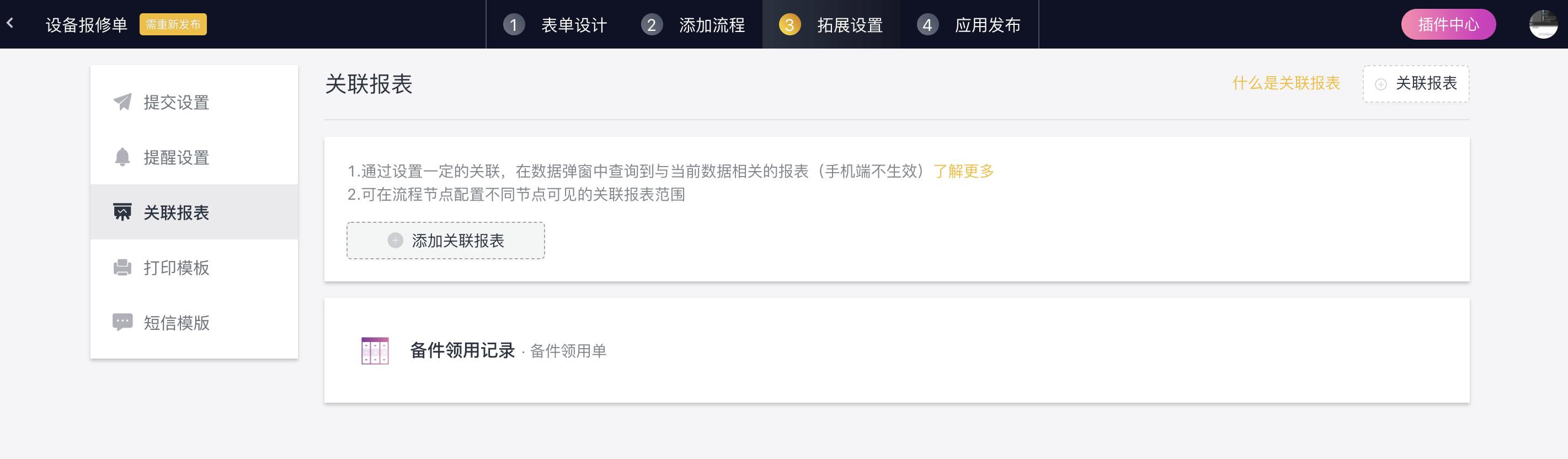The height and width of the screenshot is (459, 1568).
Task: Click the paper plane submit settings icon
Action: click(x=122, y=102)
